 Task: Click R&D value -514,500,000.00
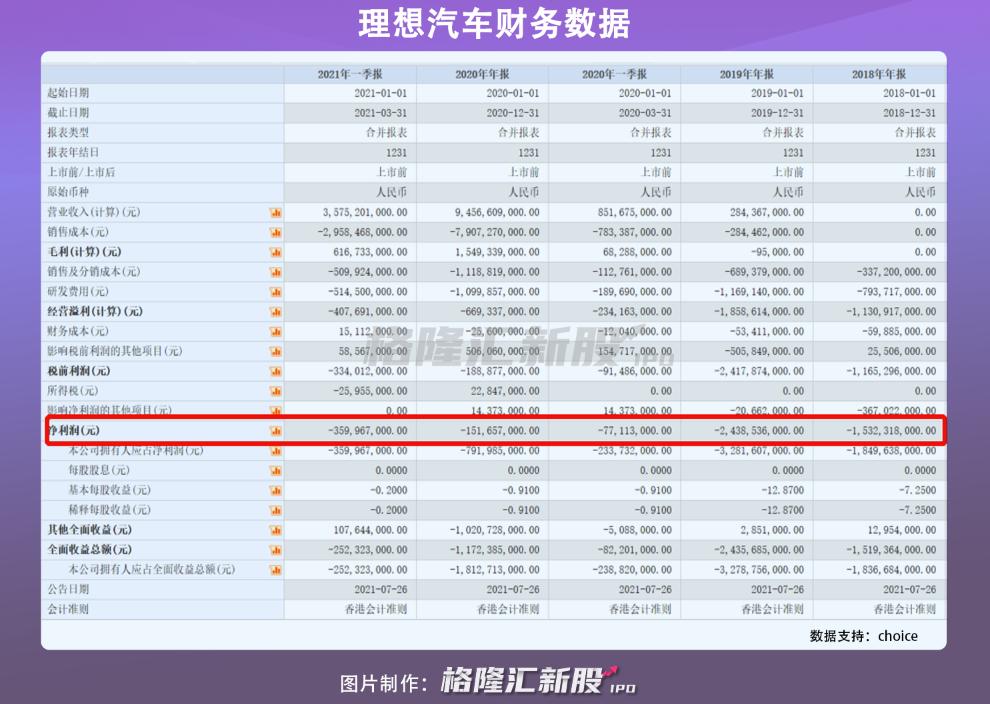point(367,292)
